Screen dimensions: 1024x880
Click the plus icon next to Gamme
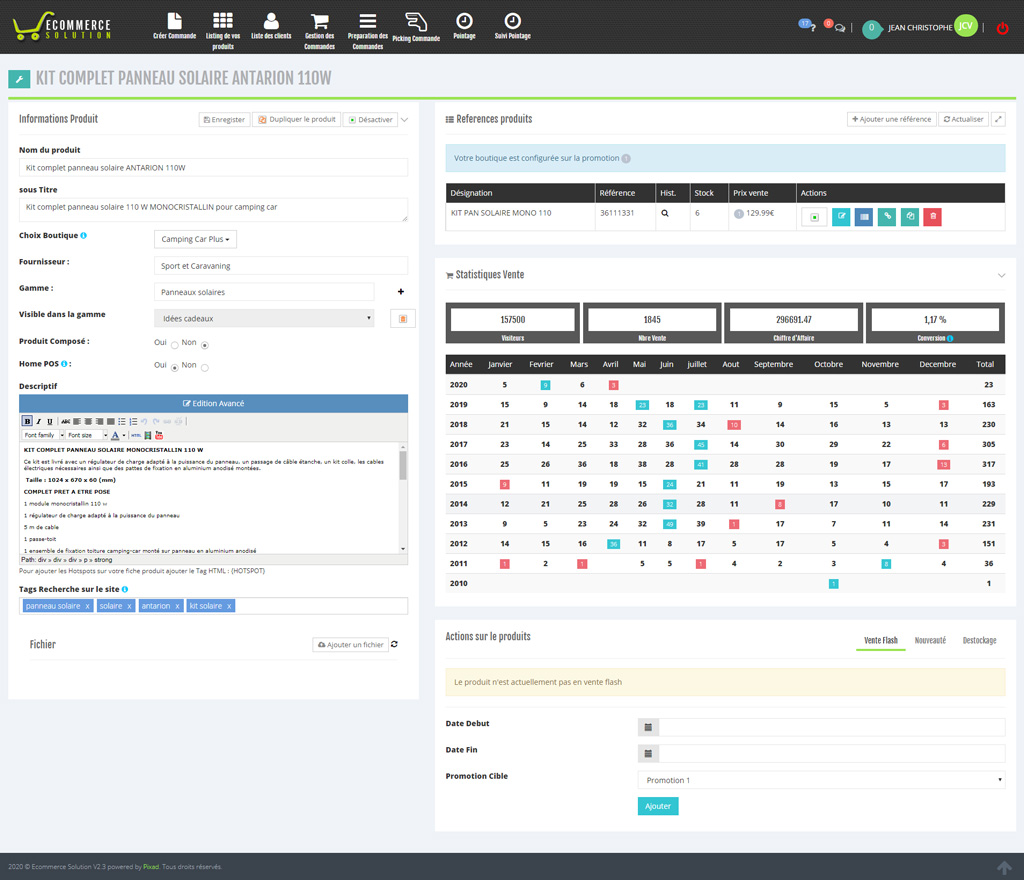401,292
